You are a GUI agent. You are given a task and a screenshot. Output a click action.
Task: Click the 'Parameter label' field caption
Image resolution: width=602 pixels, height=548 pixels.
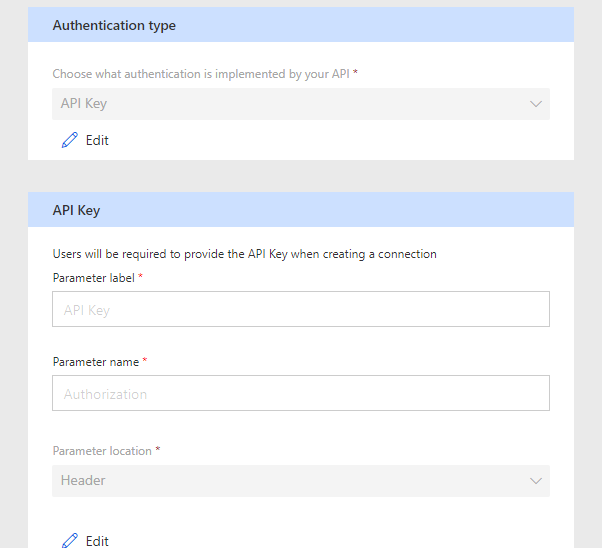[x=94, y=277]
